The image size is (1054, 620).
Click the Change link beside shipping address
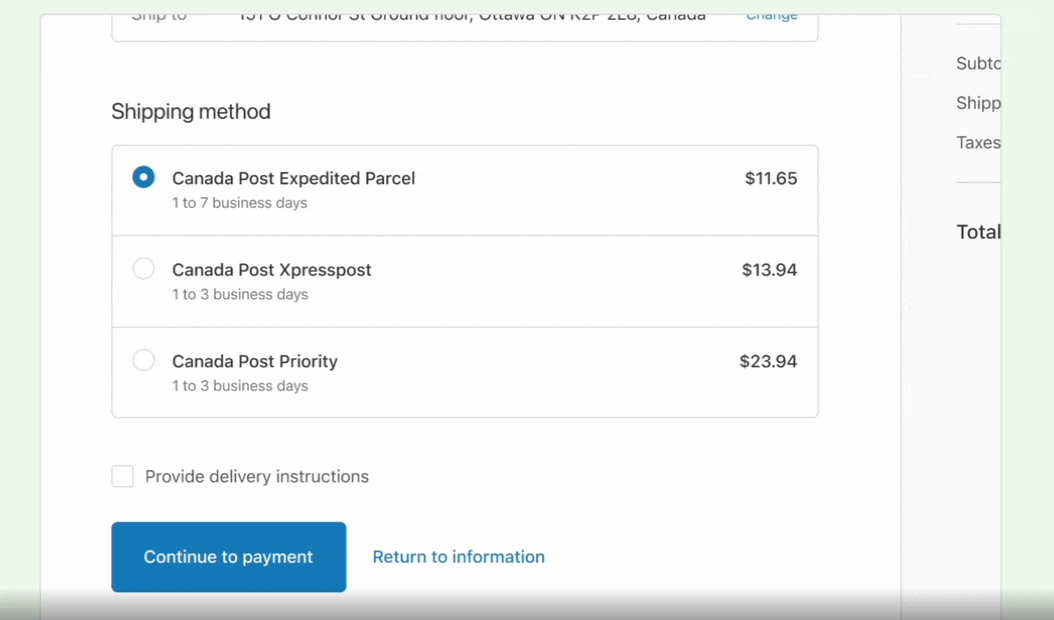coord(772,16)
